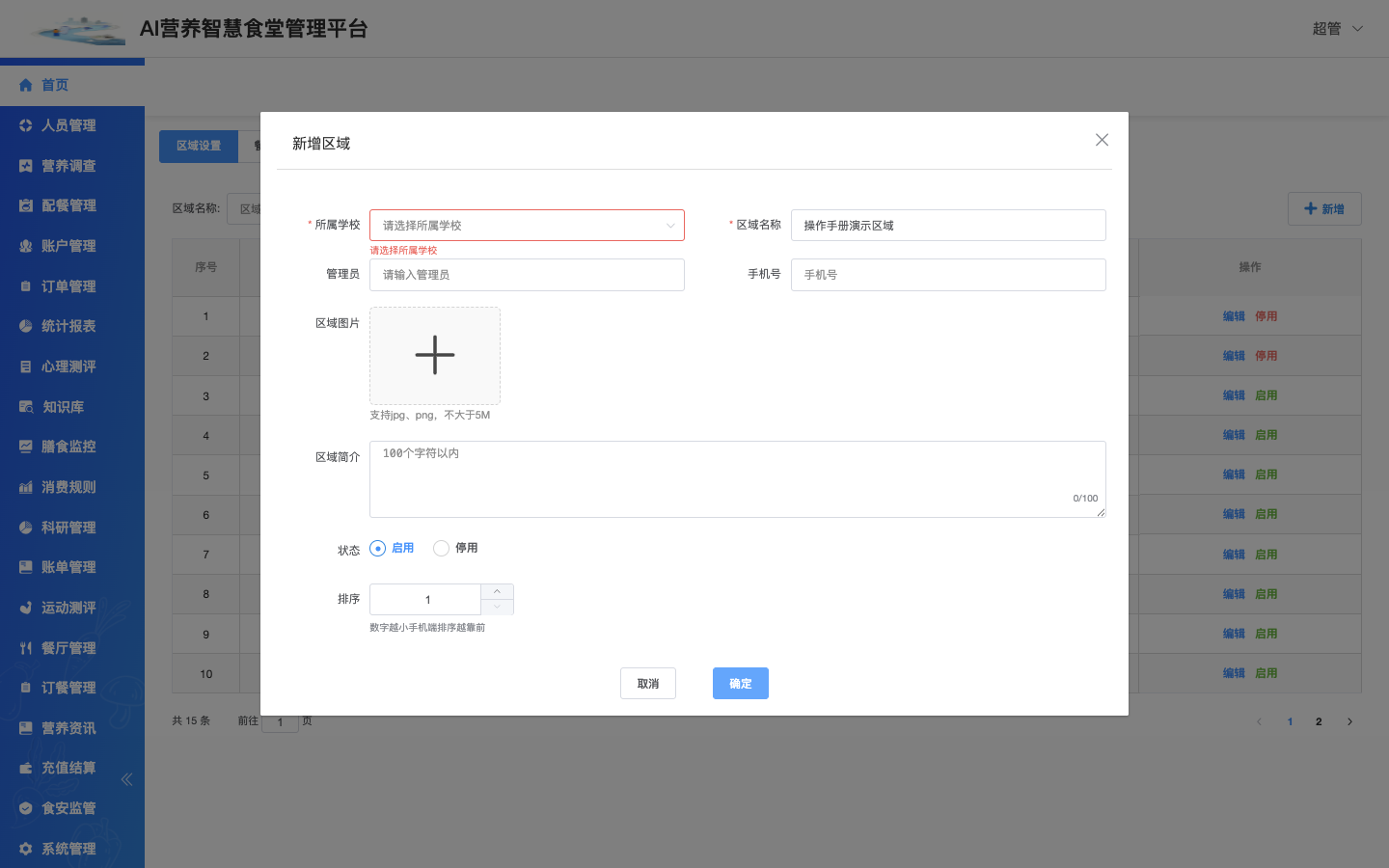Image resolution: width=1389 pixels, height=868 pixels.
Task: Click 启用 link in row 7
Action: click(1266, 555)
